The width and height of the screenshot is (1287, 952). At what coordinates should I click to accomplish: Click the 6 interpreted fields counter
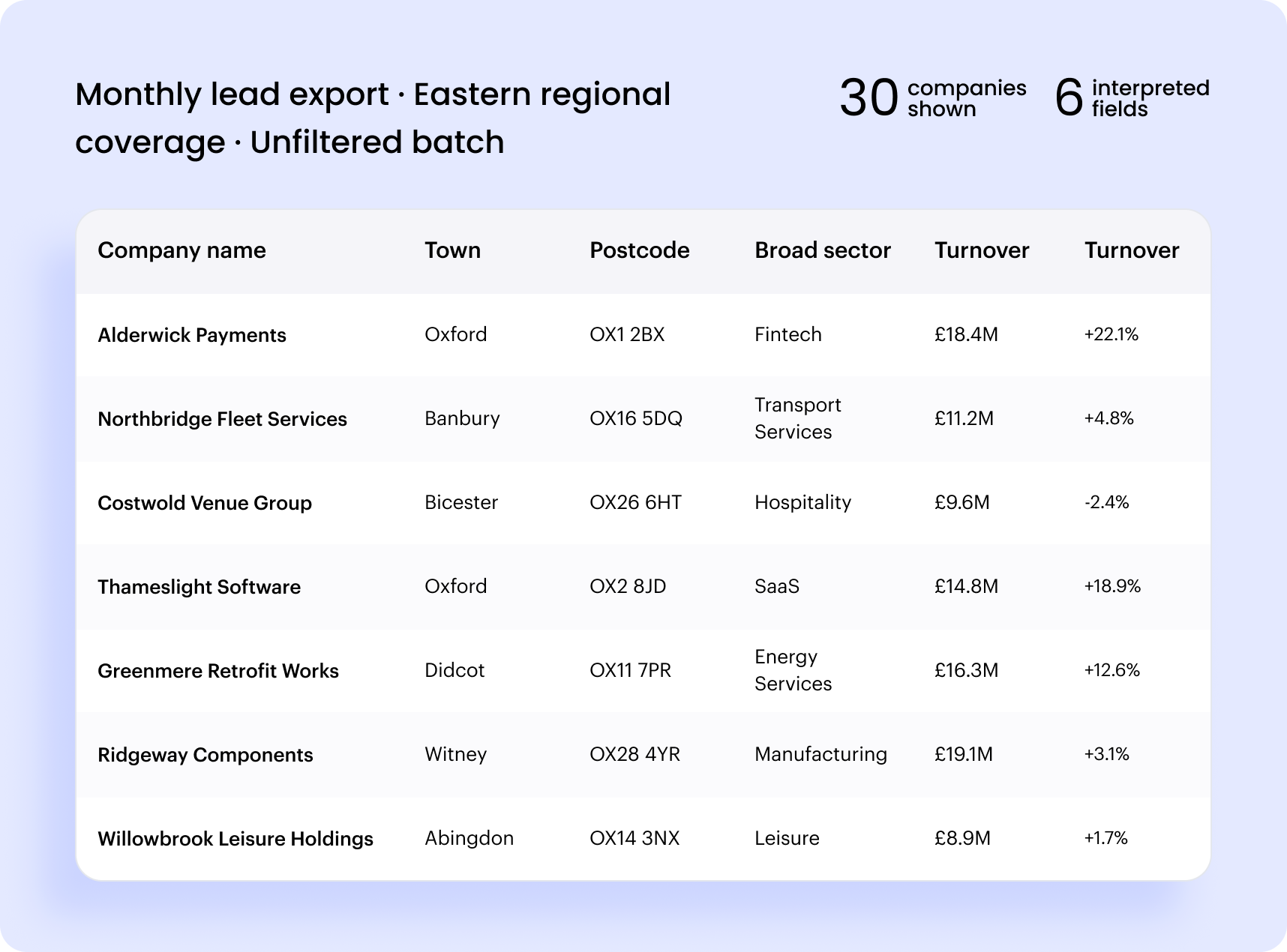click(1132, 98)
